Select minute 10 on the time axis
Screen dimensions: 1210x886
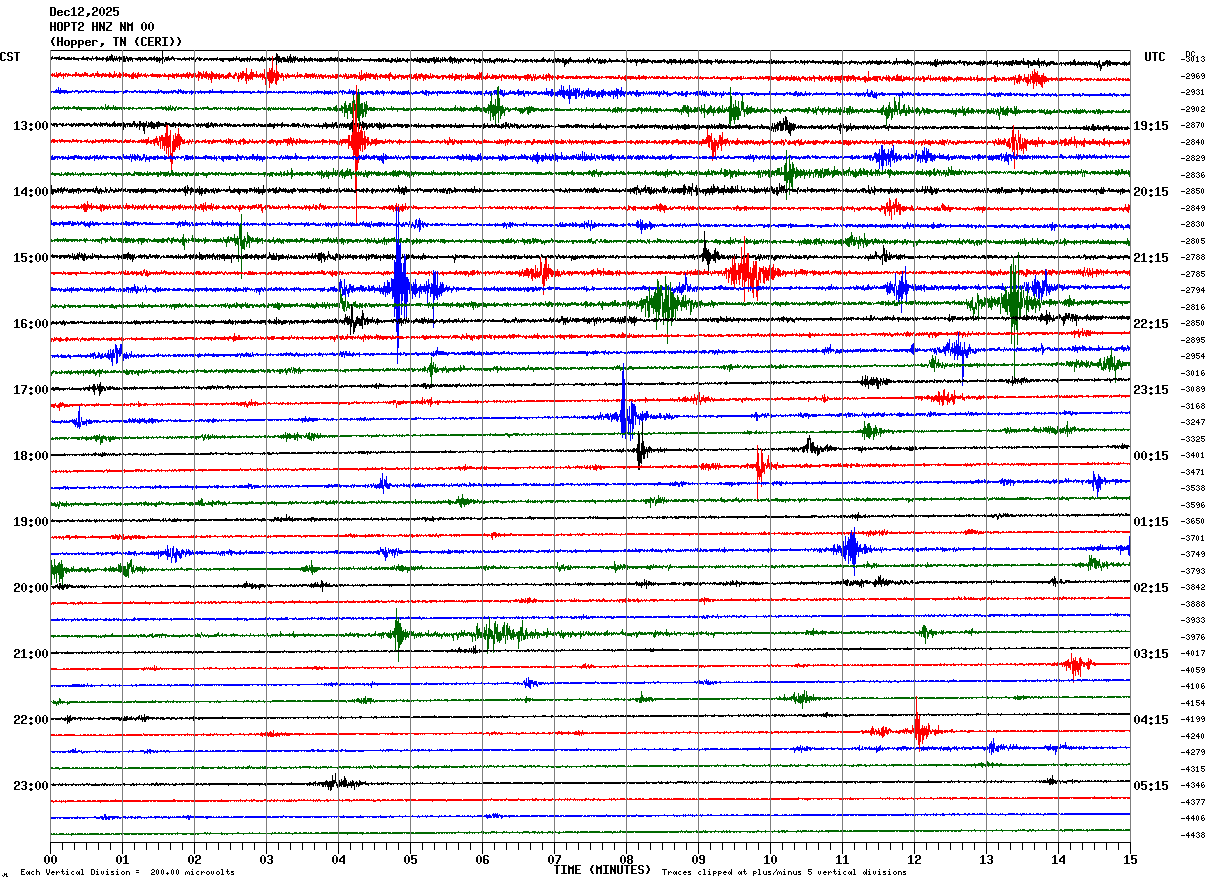[770, 859]
